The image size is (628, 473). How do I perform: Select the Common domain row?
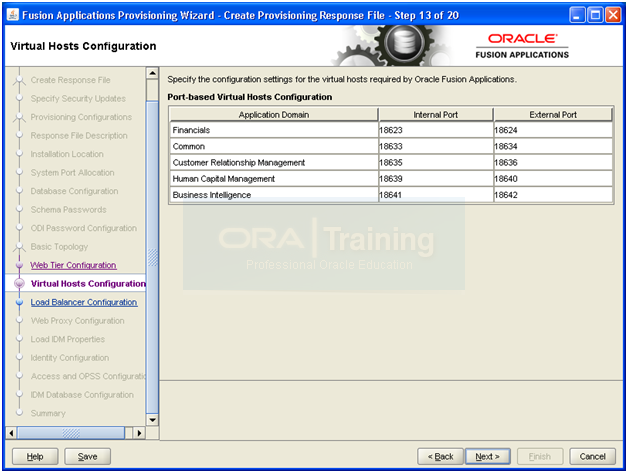pyautogui.click(x=274, y=146)
